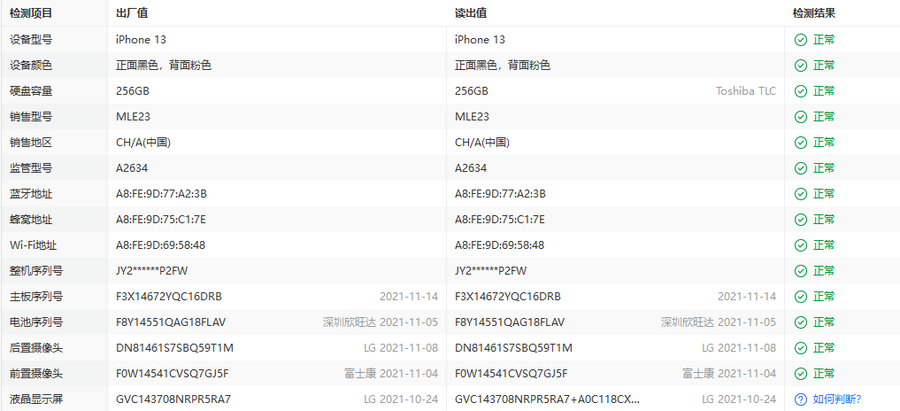This screenshot has height=411, width=900.
Task: Click factory serial JY2******P2FW
Action: [152, 271]
